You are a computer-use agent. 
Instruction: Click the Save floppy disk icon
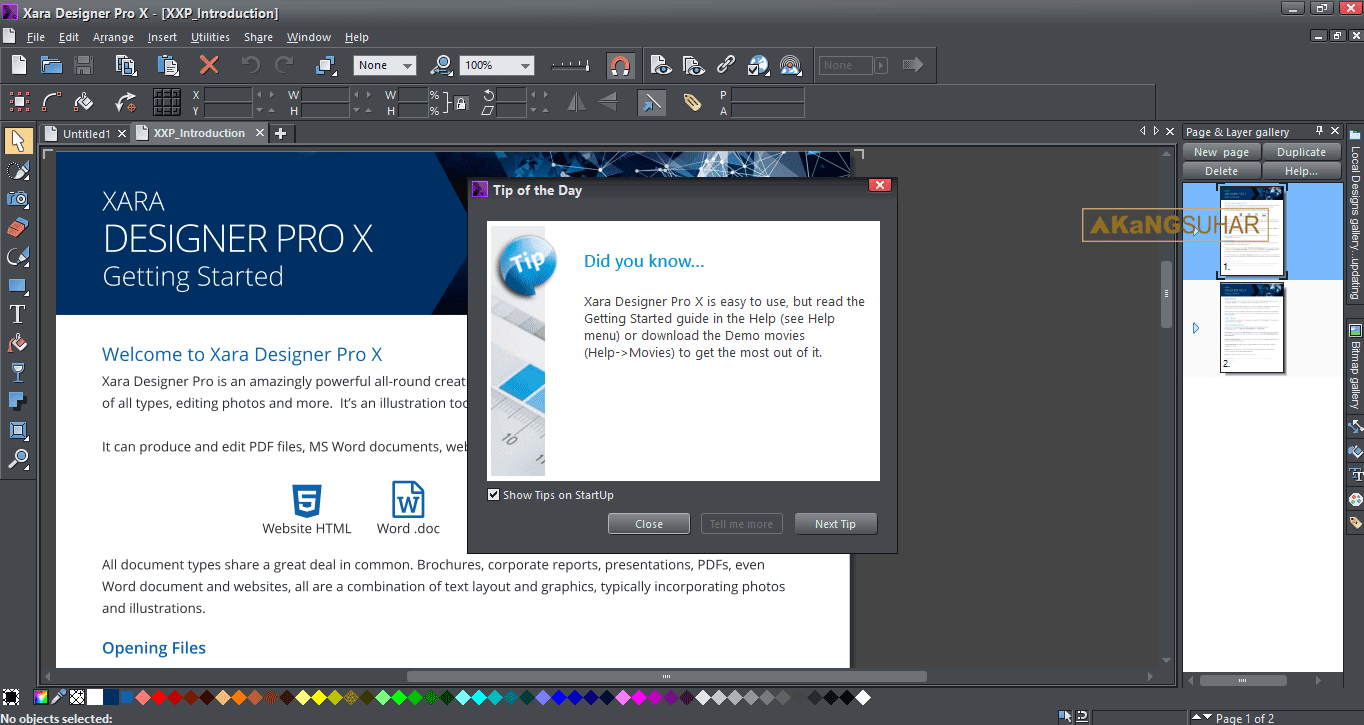(x=83, y=65)
